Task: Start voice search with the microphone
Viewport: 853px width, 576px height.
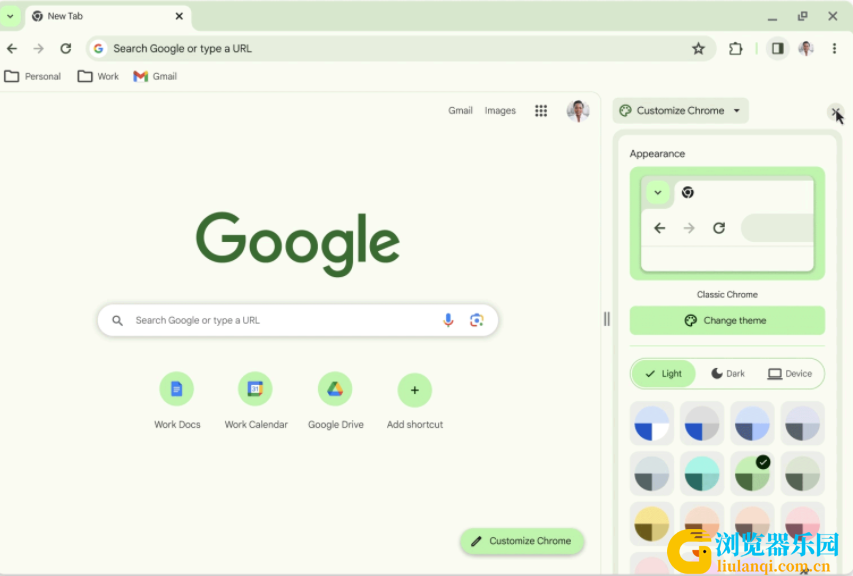Action: (x=448, y=320)
